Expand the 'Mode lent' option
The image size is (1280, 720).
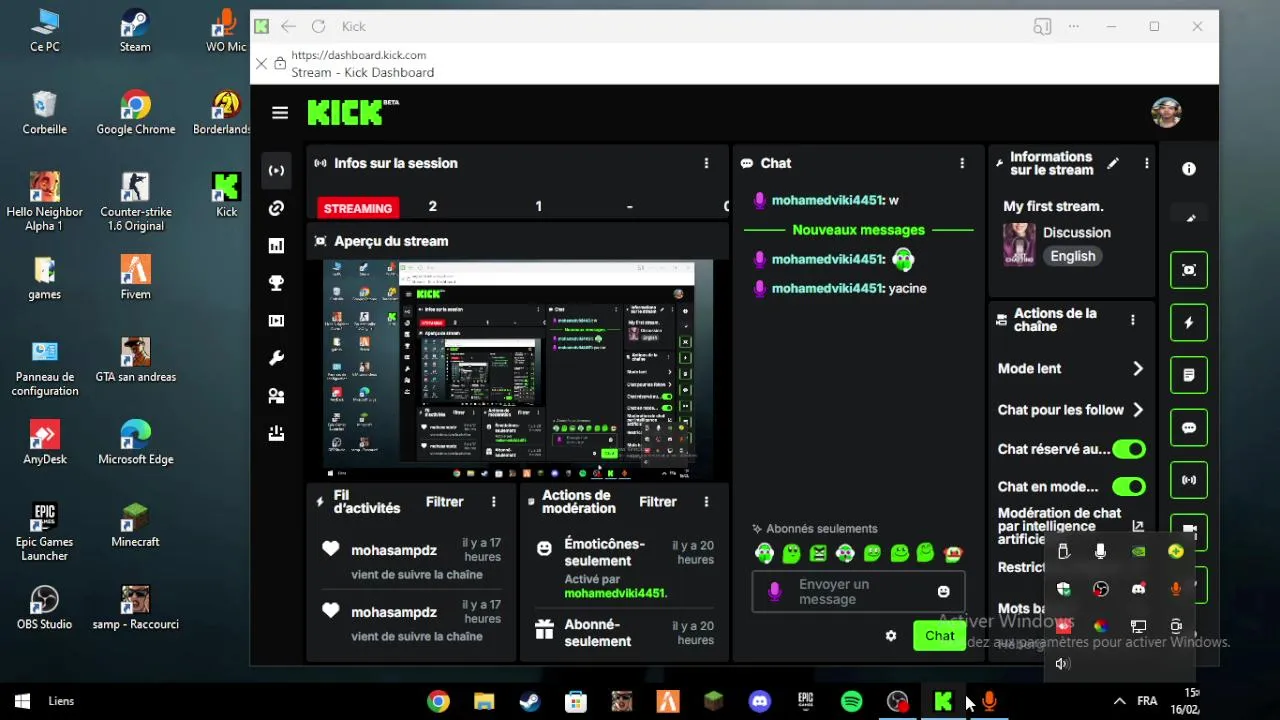(x=1137, y=369)
